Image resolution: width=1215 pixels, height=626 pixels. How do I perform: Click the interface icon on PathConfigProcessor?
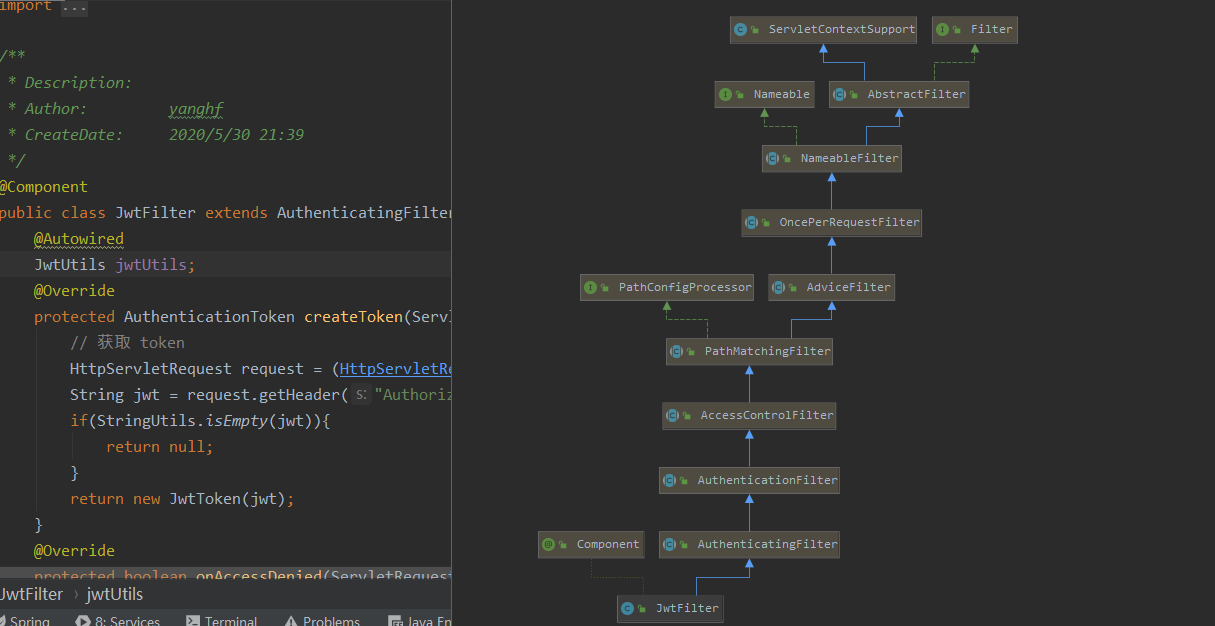pyautogui.click(x=590, y=288)
